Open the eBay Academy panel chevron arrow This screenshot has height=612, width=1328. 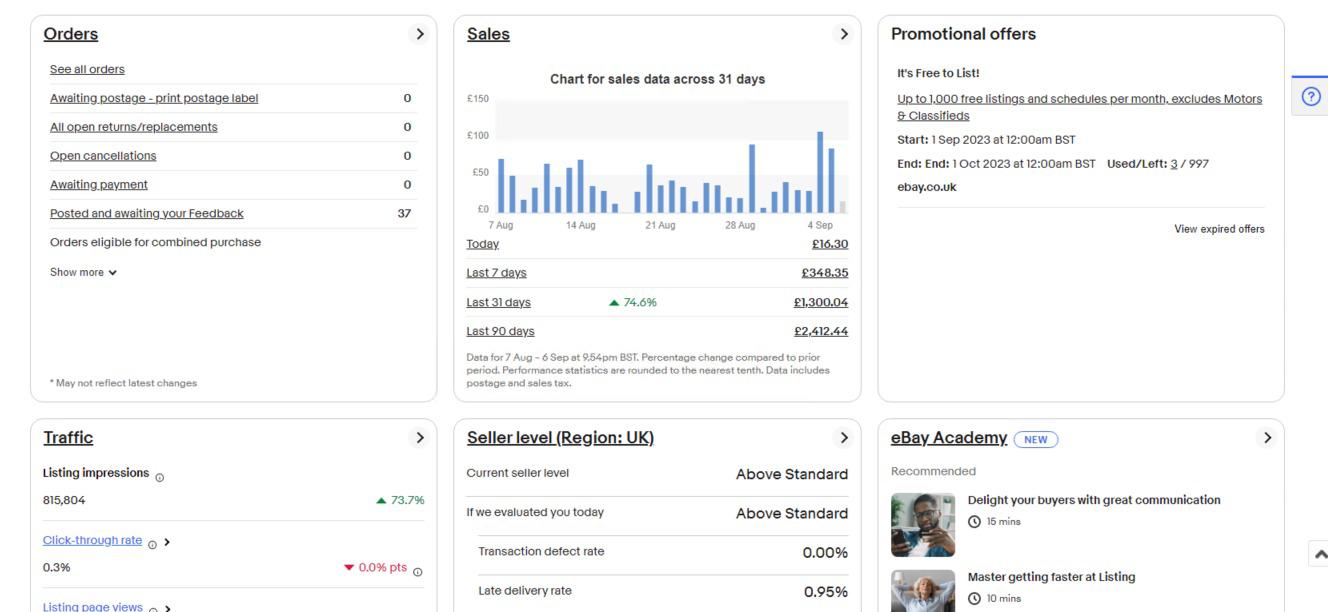1268,438
